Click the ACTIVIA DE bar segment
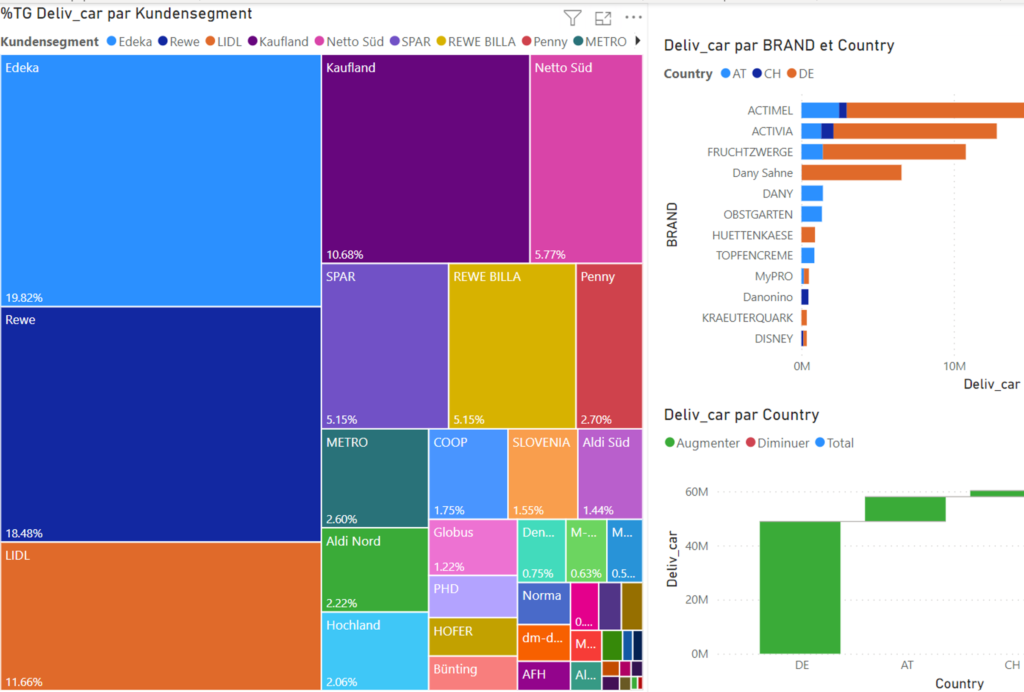 pyautogui.click(x=915, y=131)
